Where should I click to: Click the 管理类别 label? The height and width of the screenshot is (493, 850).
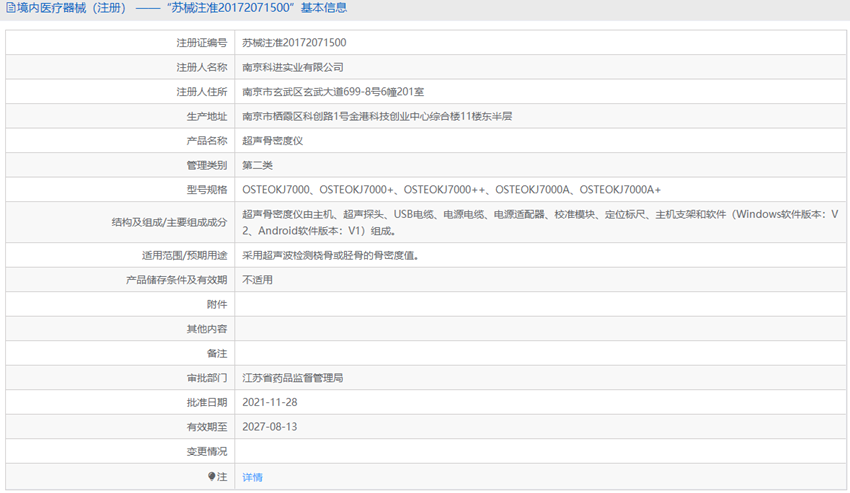tap(207, 165)
